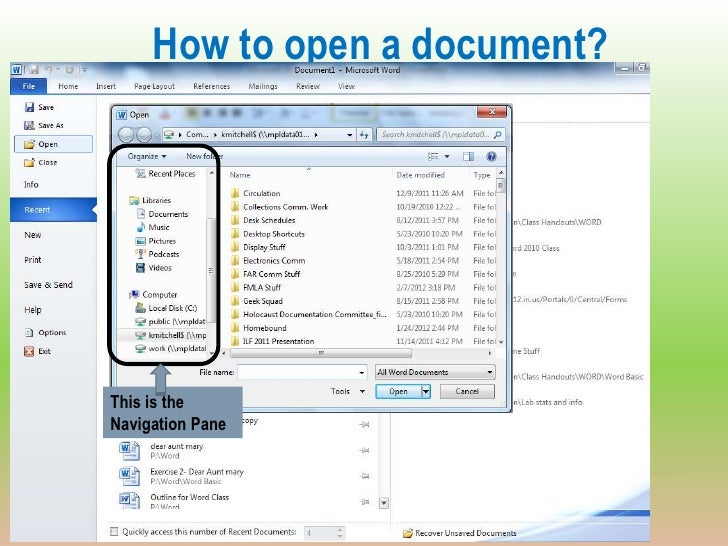Select Recent Places in navigation pane
Screen dimensions: 728x546
coord(165,174)
